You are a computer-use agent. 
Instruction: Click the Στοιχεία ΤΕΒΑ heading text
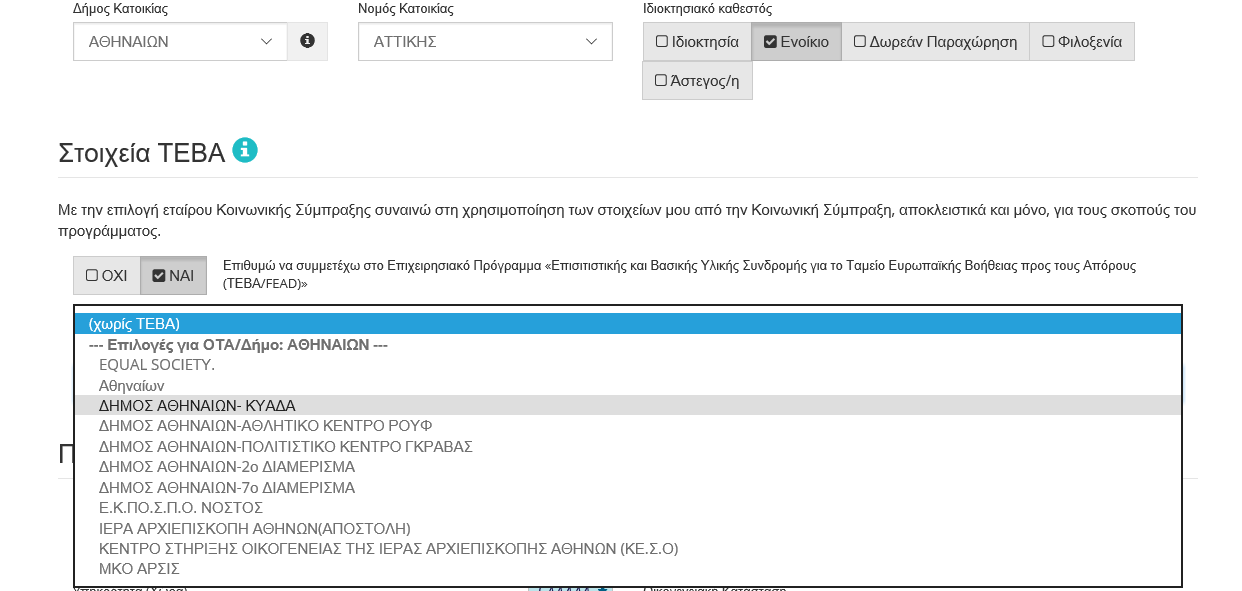click(x=141, y=153)
